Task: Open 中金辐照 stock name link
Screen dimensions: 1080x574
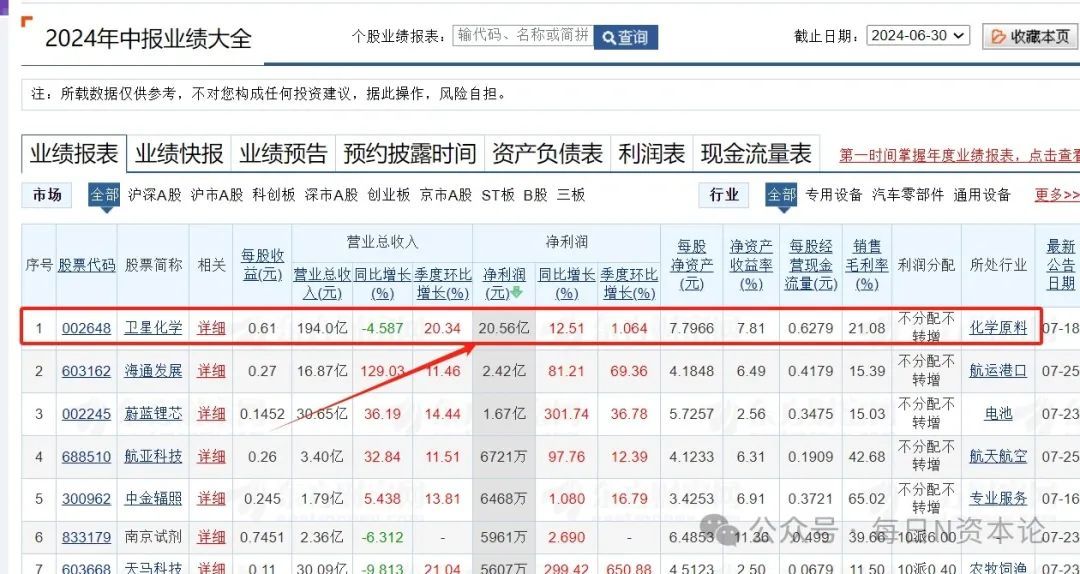Action: pyautogui.click(x=154, y=499)
